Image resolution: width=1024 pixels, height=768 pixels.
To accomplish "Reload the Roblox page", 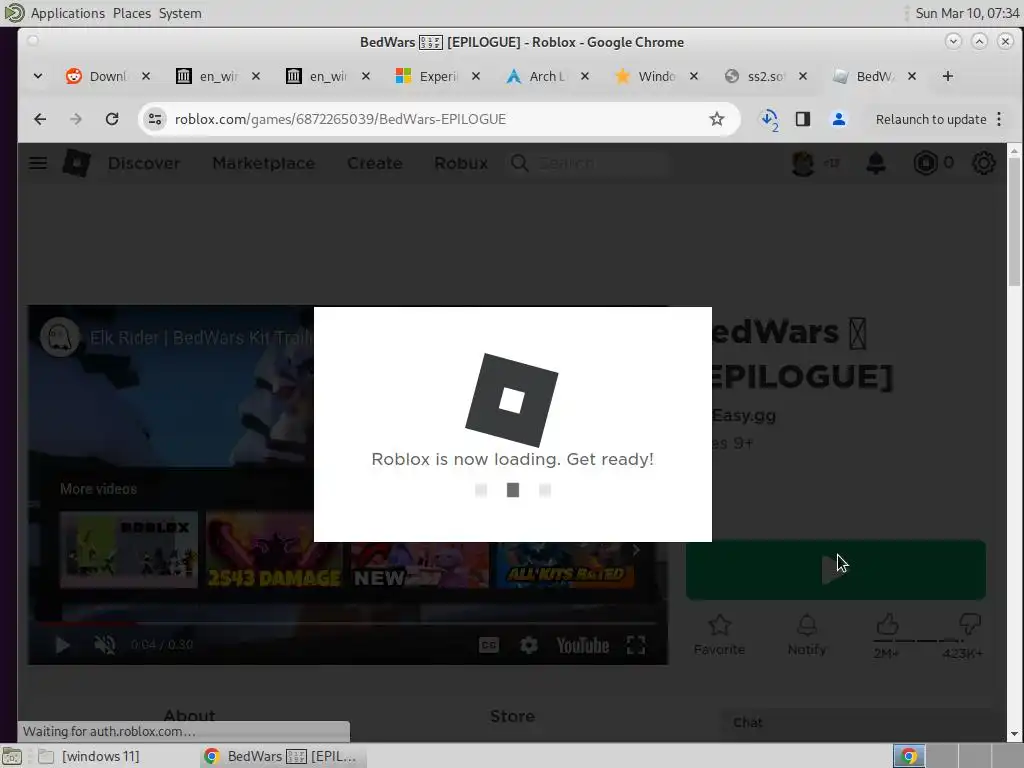I will click(x=112, y=119).
